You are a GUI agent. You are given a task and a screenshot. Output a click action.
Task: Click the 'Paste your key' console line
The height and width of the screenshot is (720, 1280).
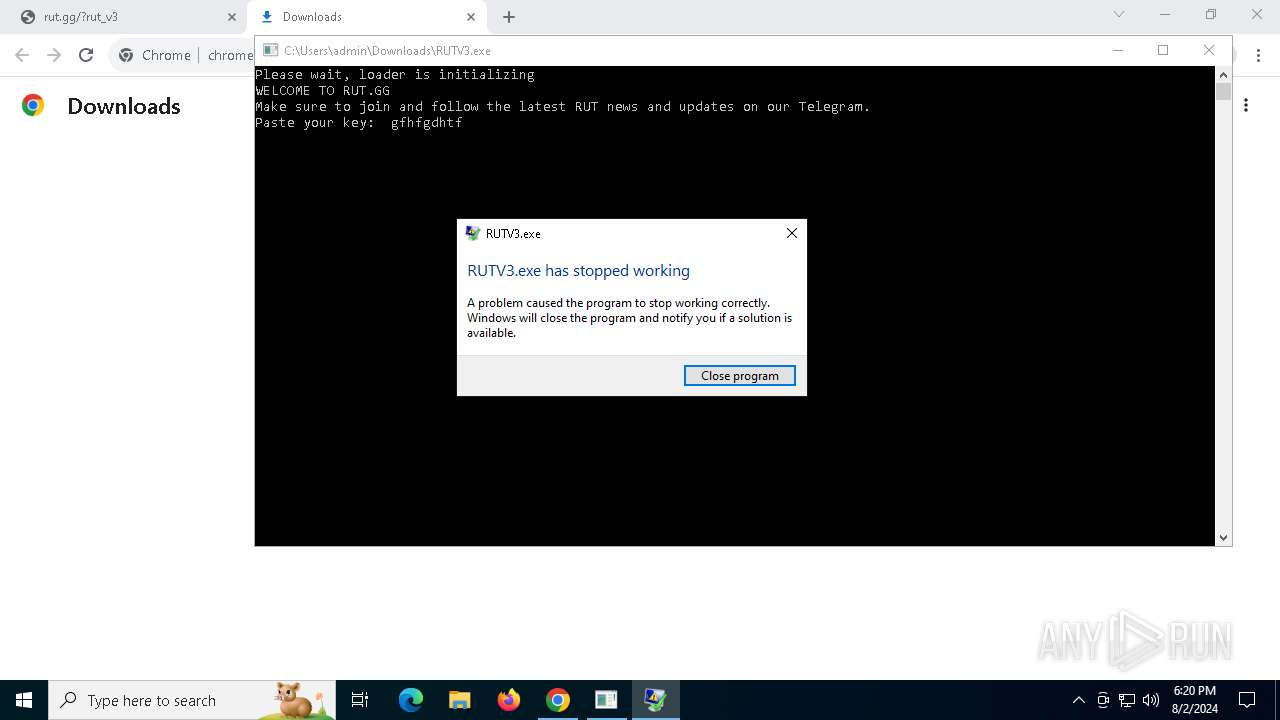[359, 123]
